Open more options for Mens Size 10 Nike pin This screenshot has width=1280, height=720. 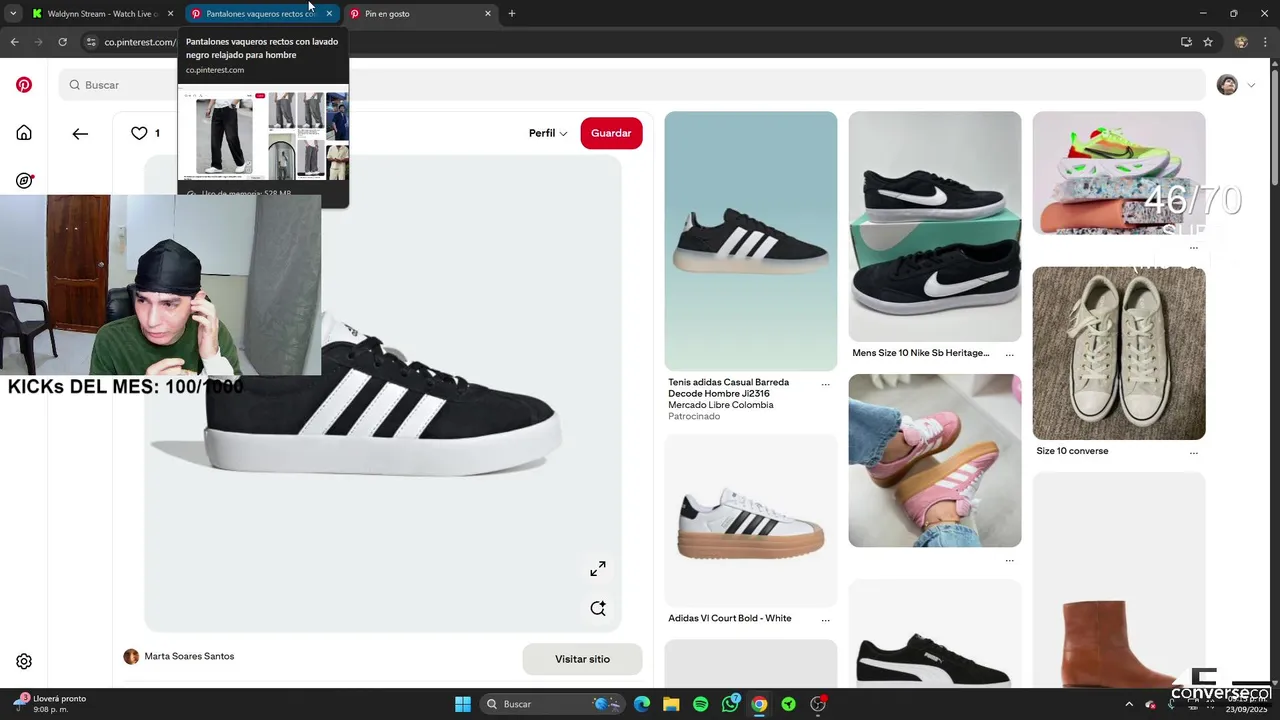[1009, 354]
